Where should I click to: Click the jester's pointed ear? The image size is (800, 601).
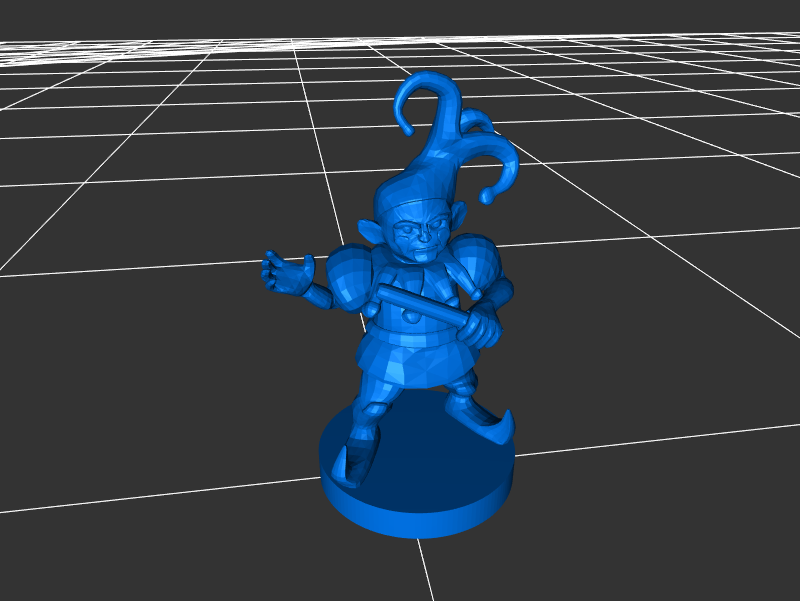(371, 232)
